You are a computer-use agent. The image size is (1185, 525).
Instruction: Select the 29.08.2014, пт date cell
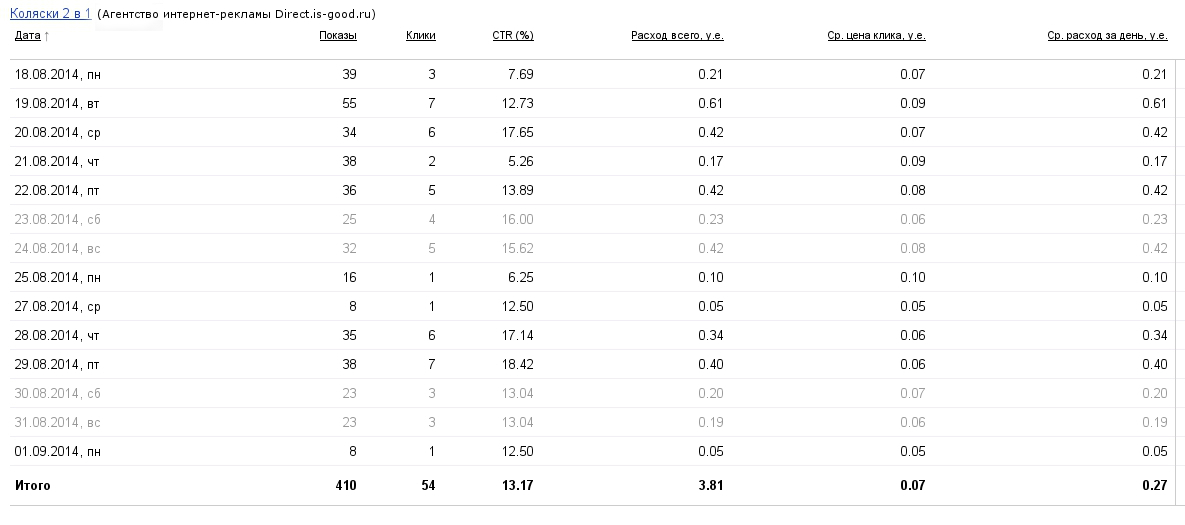[57, 364]
